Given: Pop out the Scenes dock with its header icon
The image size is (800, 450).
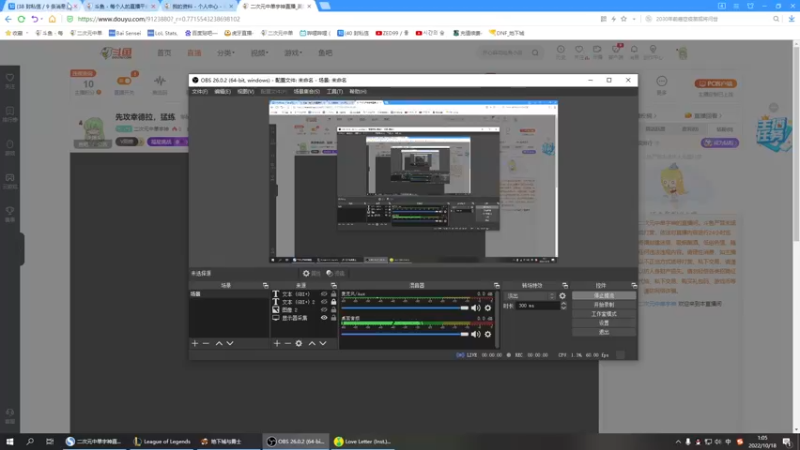Looking at the screenshot, I should click(x=265, y=285).
